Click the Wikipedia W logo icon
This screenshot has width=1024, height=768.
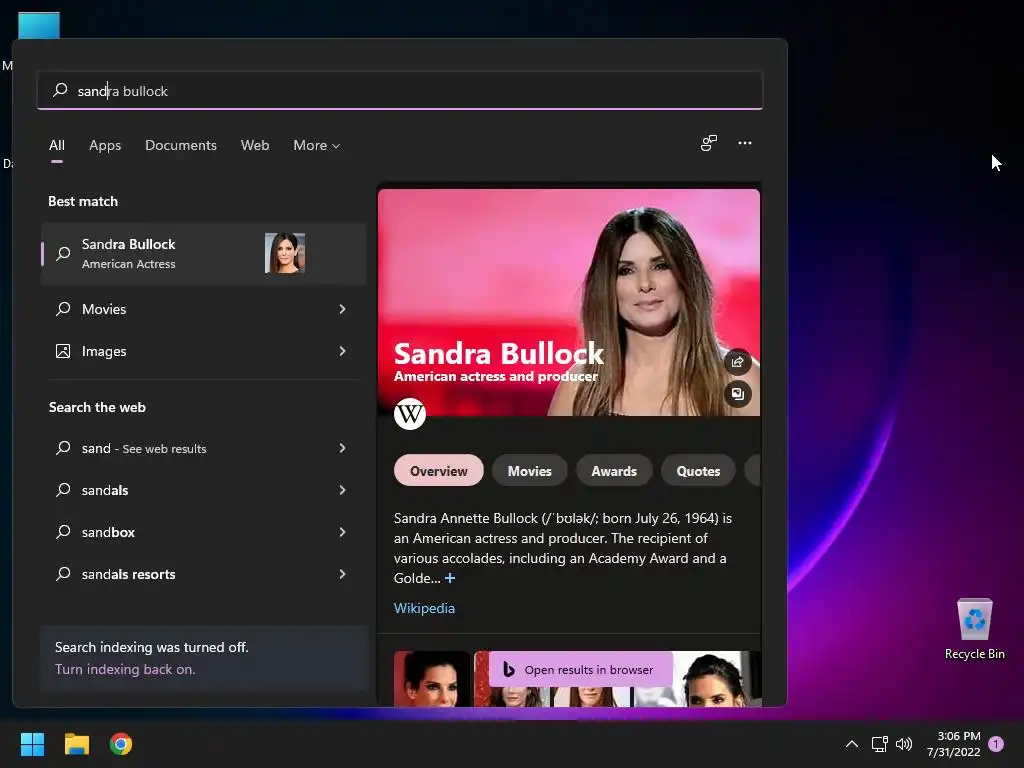pyautogui.click(x=409, y=413)
